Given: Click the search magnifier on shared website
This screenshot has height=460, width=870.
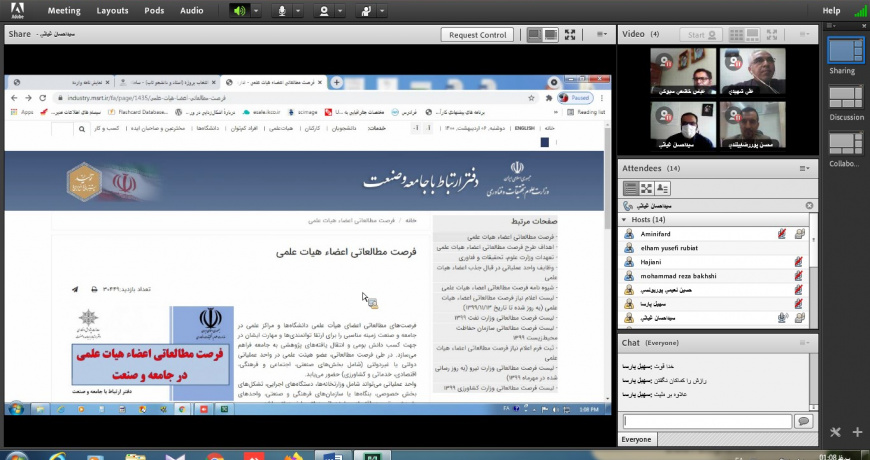Looking at the screenshot, I should click(82, 129).
